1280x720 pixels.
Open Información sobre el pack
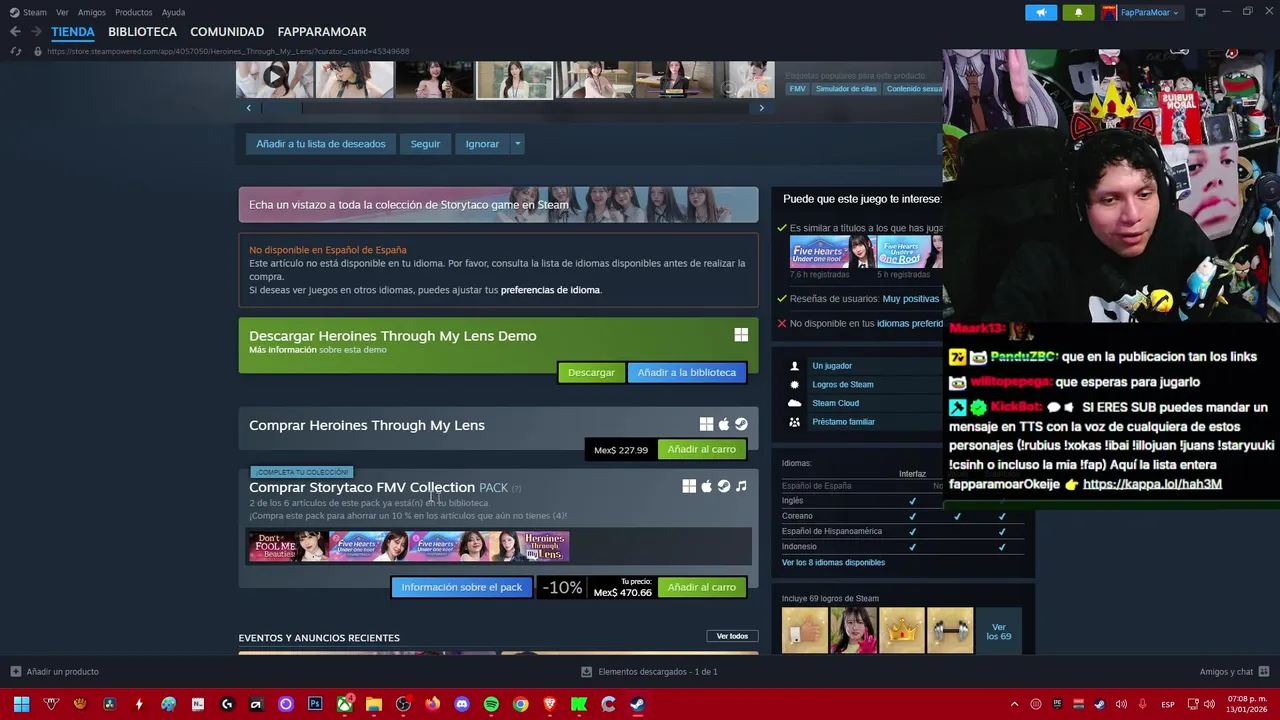click(461, 587)
